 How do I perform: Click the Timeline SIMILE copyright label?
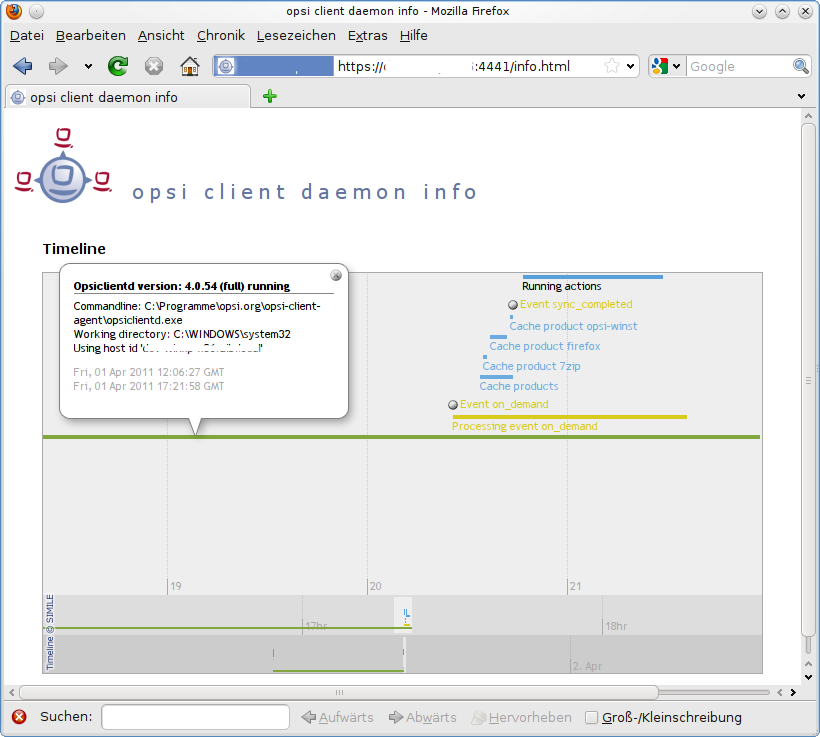(x=50, y=632)
